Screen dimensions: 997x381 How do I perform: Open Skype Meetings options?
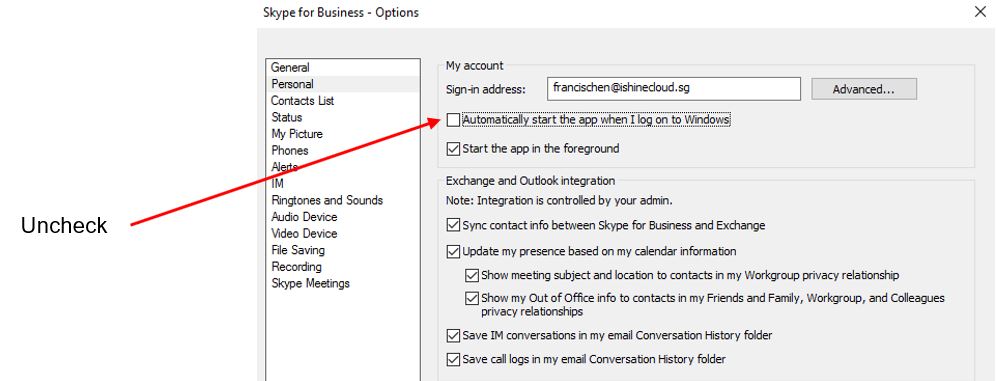310,283
